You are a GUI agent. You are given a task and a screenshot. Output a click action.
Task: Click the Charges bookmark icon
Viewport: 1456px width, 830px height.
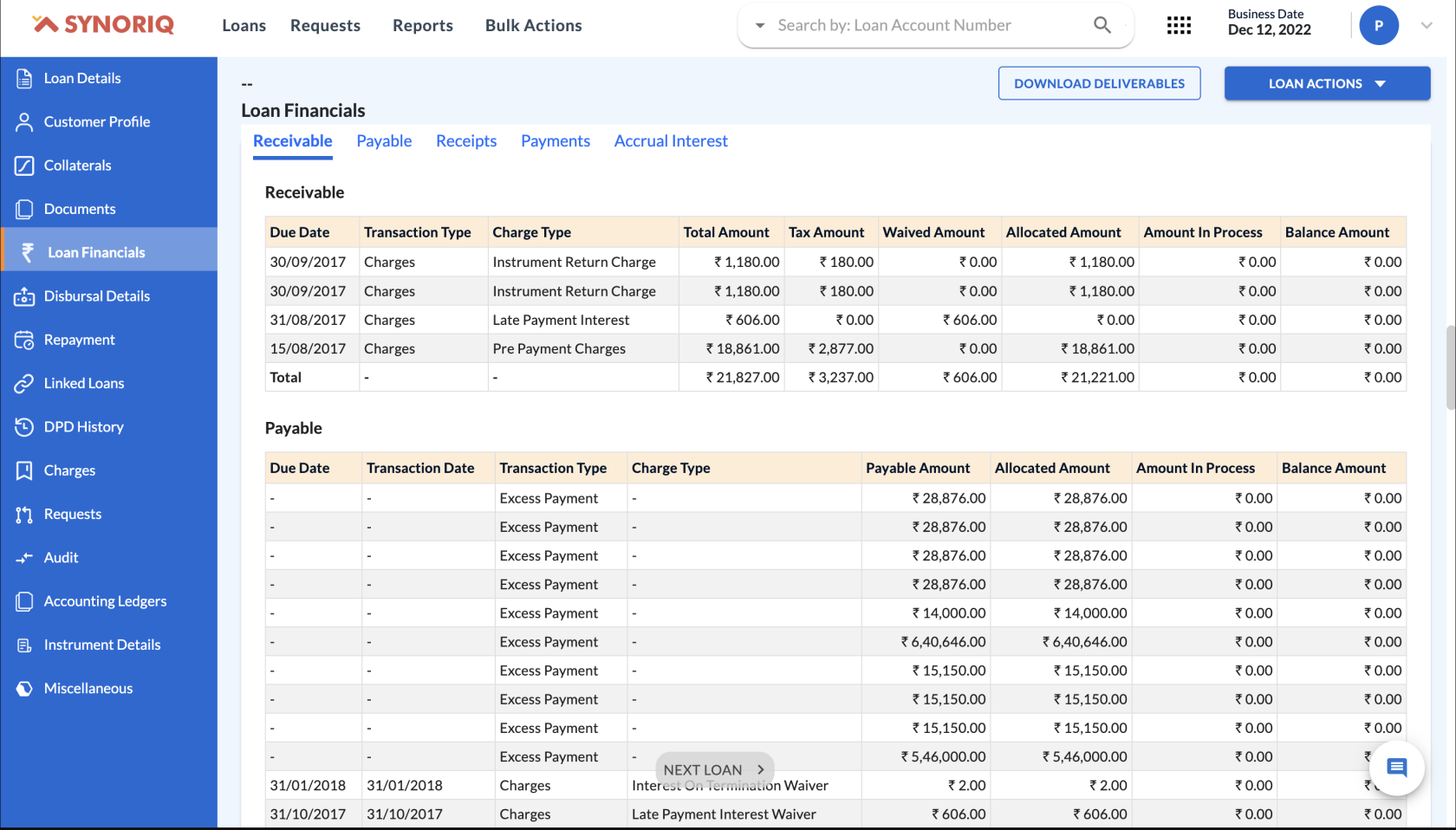[24, 470]
